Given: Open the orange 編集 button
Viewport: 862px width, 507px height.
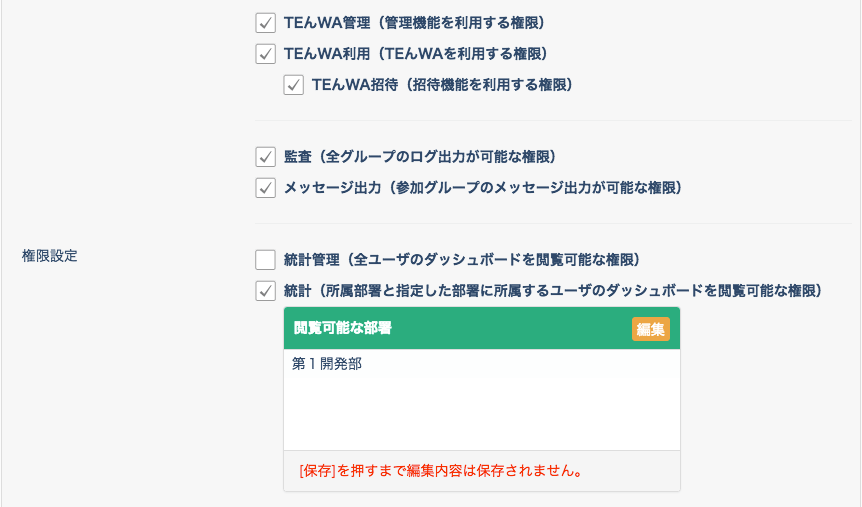Looking at the screenshot, I should click(x=650, y=329).
